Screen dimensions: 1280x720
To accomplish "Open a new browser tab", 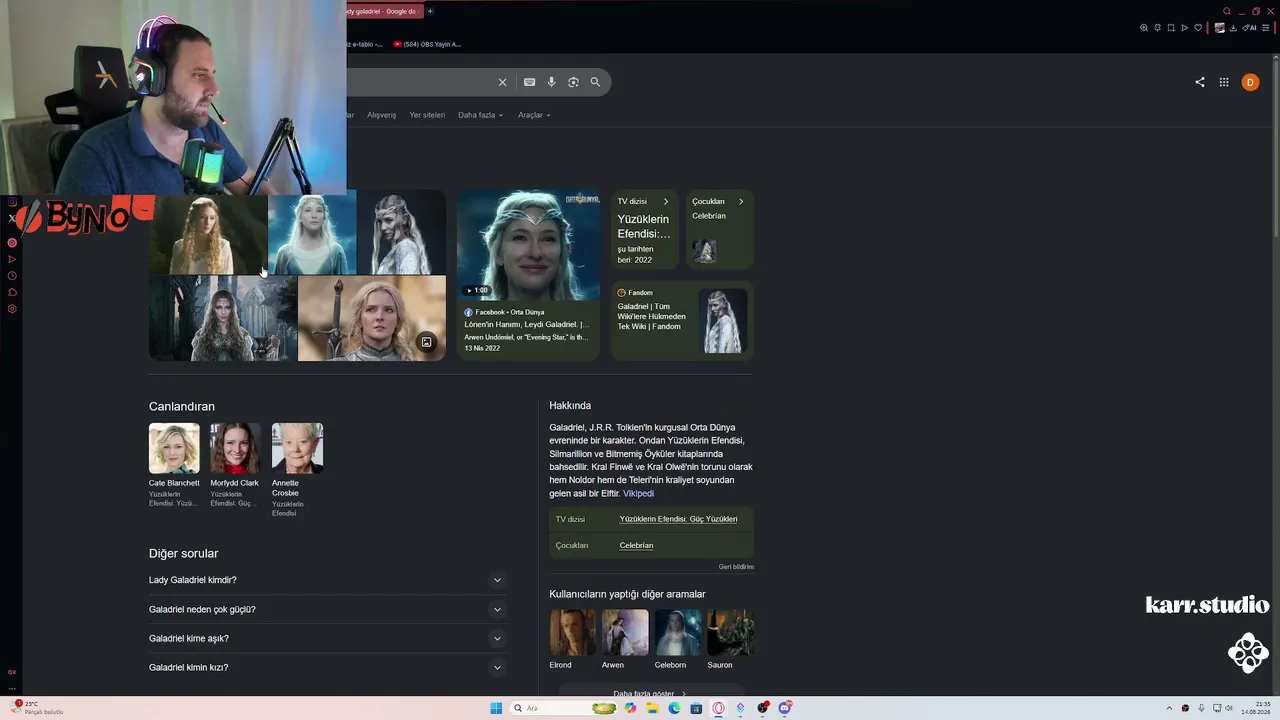I will tap(430, 12).
